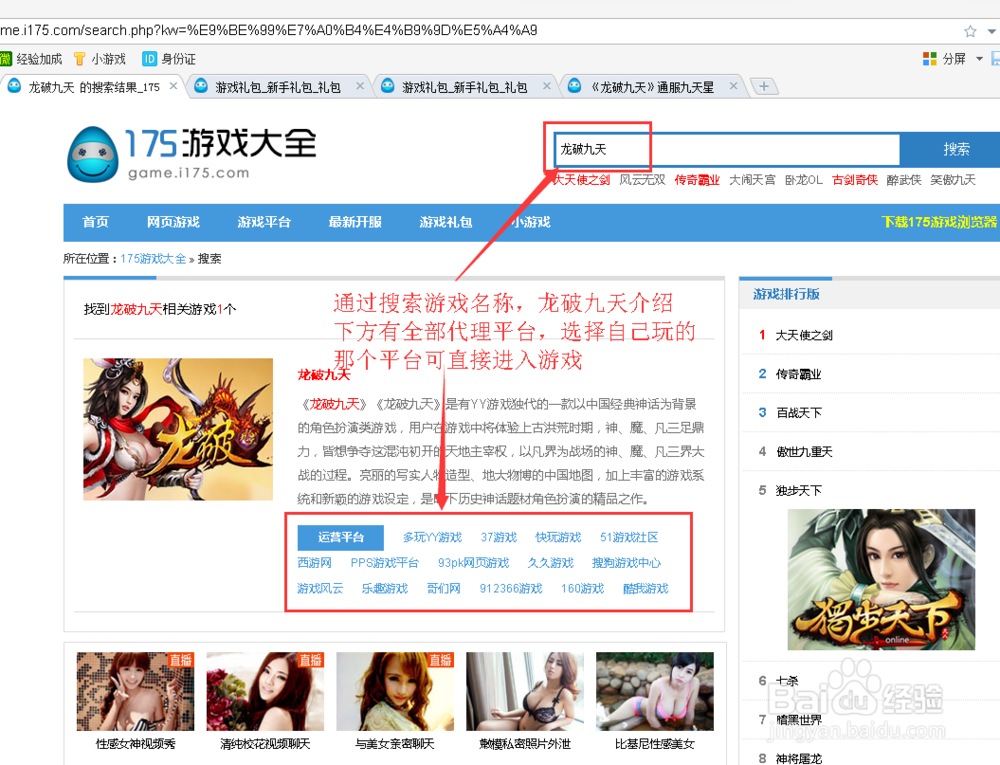Click the 175 favicon on the active tab
This screenshot has height=765, width=1000.
point(13,86)
